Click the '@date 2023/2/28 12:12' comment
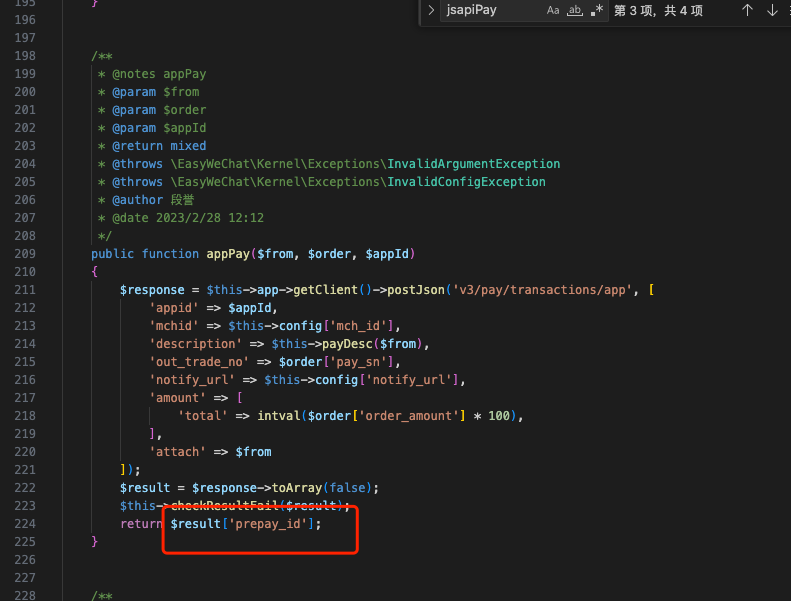Screen dimensions: 791x601 pos(188,218)
